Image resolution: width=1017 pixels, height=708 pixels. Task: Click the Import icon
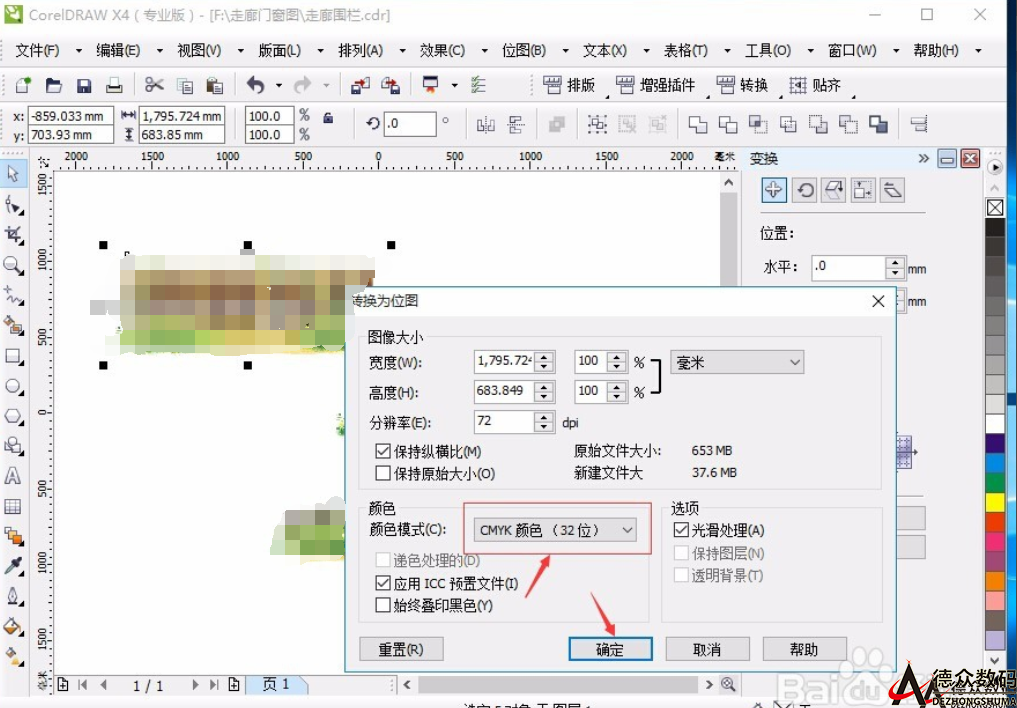360,85
